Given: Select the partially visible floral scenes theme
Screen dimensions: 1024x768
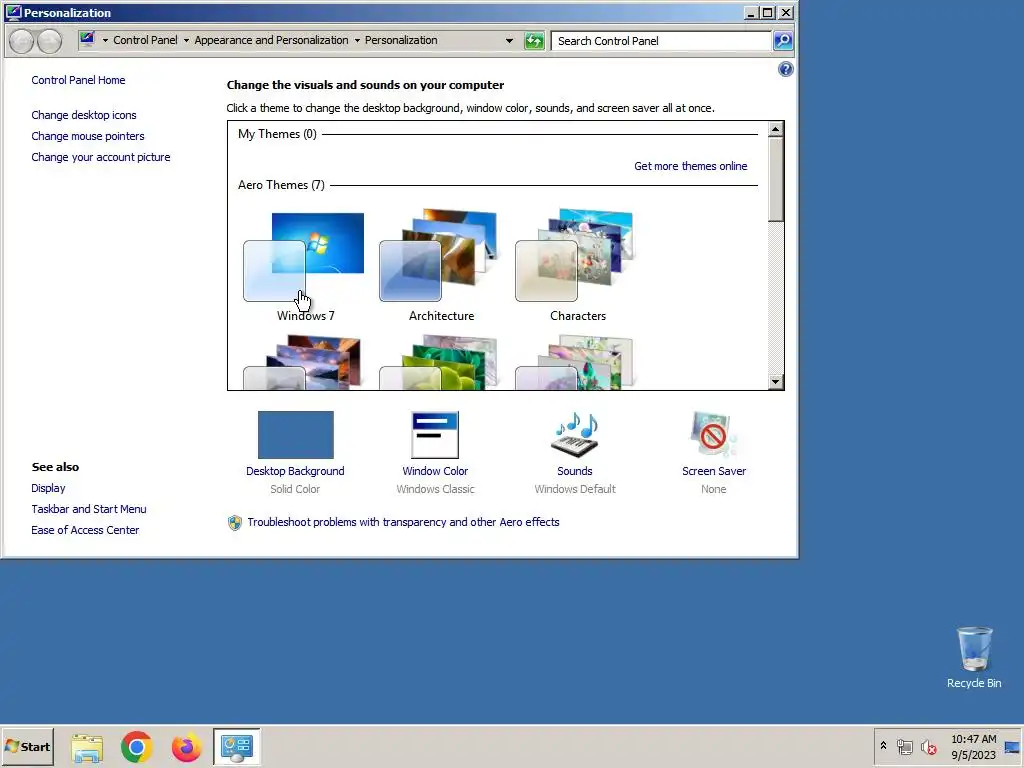Looking at the screenshot, I should point(577,362).
